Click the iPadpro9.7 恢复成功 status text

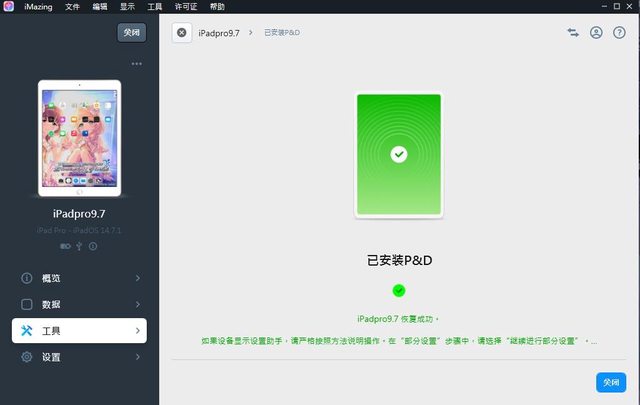coord(398,319)
